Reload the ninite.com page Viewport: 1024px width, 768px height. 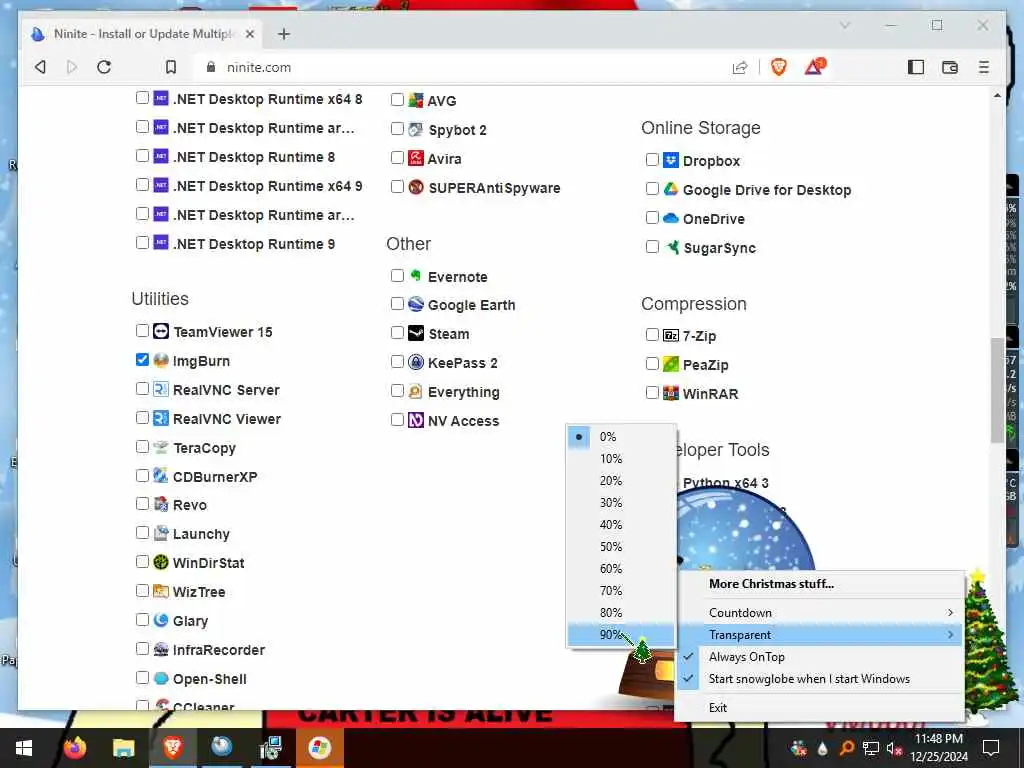click(x=104, y=67)
